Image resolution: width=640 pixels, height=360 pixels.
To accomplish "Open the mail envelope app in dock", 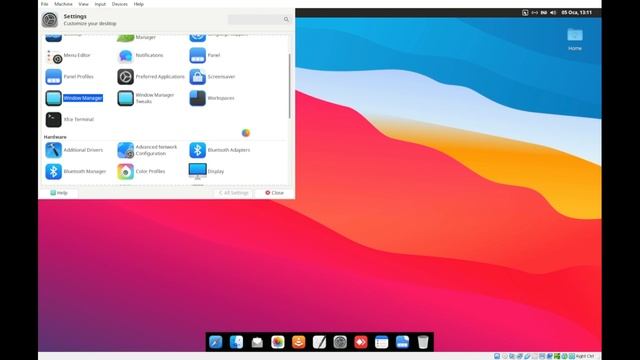I will coord(257,342).
